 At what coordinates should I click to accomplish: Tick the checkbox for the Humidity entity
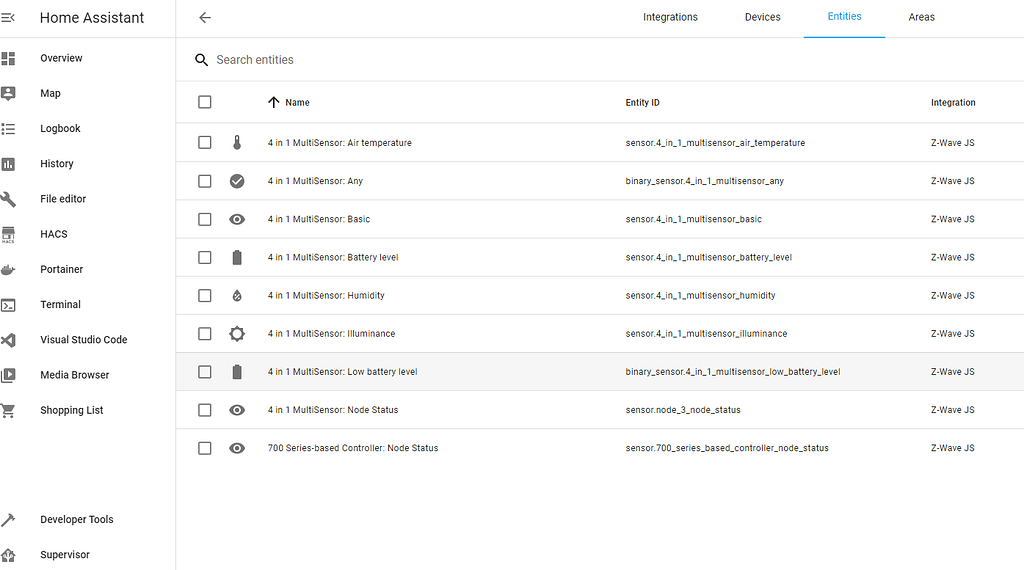[x=205, y=296]
